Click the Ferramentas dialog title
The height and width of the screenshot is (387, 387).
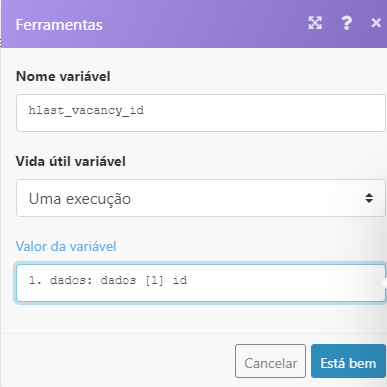tap(59, 25)
